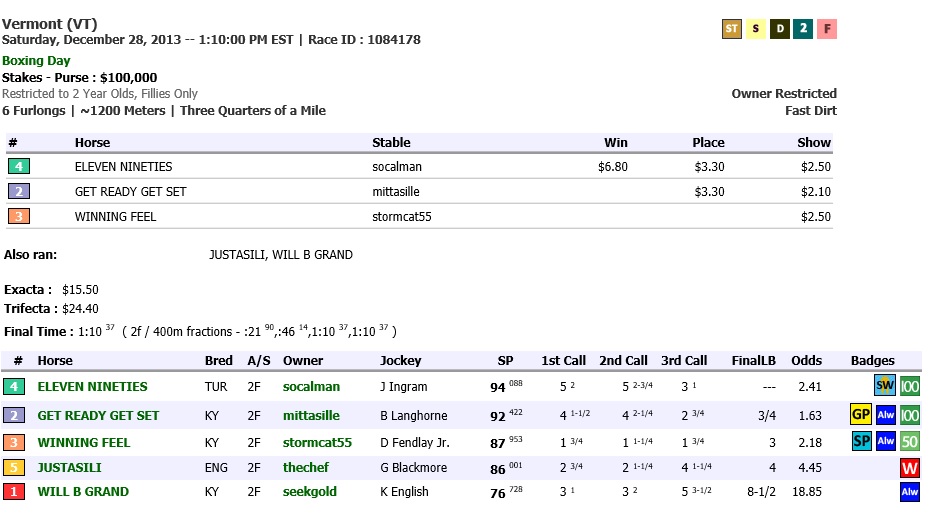This screenshot has width=932, height=532.
Task: Click the cyan SP badge
Action: click(860, 442)
